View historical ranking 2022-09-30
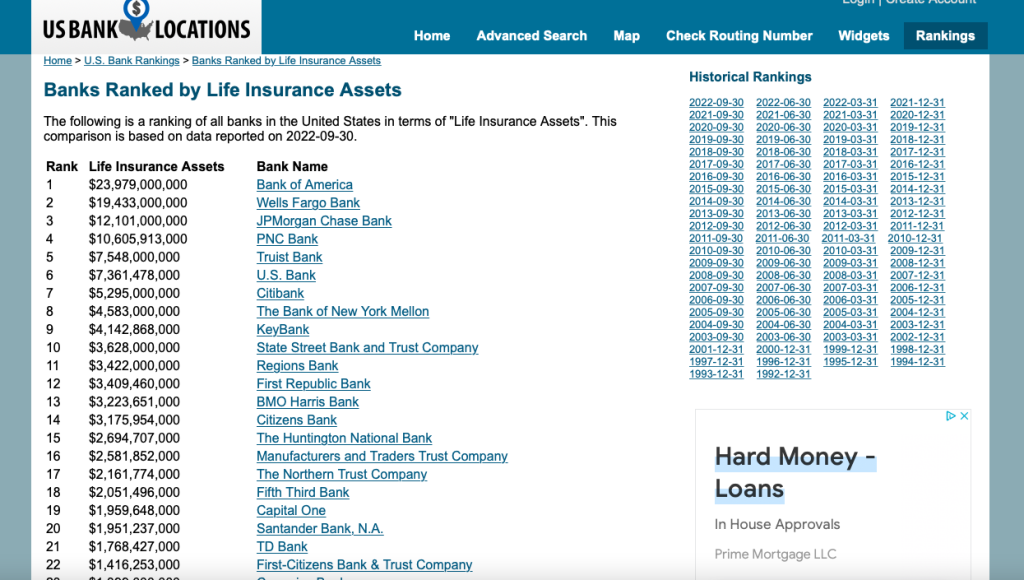1024x580 pixels. [x=716, y=103]
